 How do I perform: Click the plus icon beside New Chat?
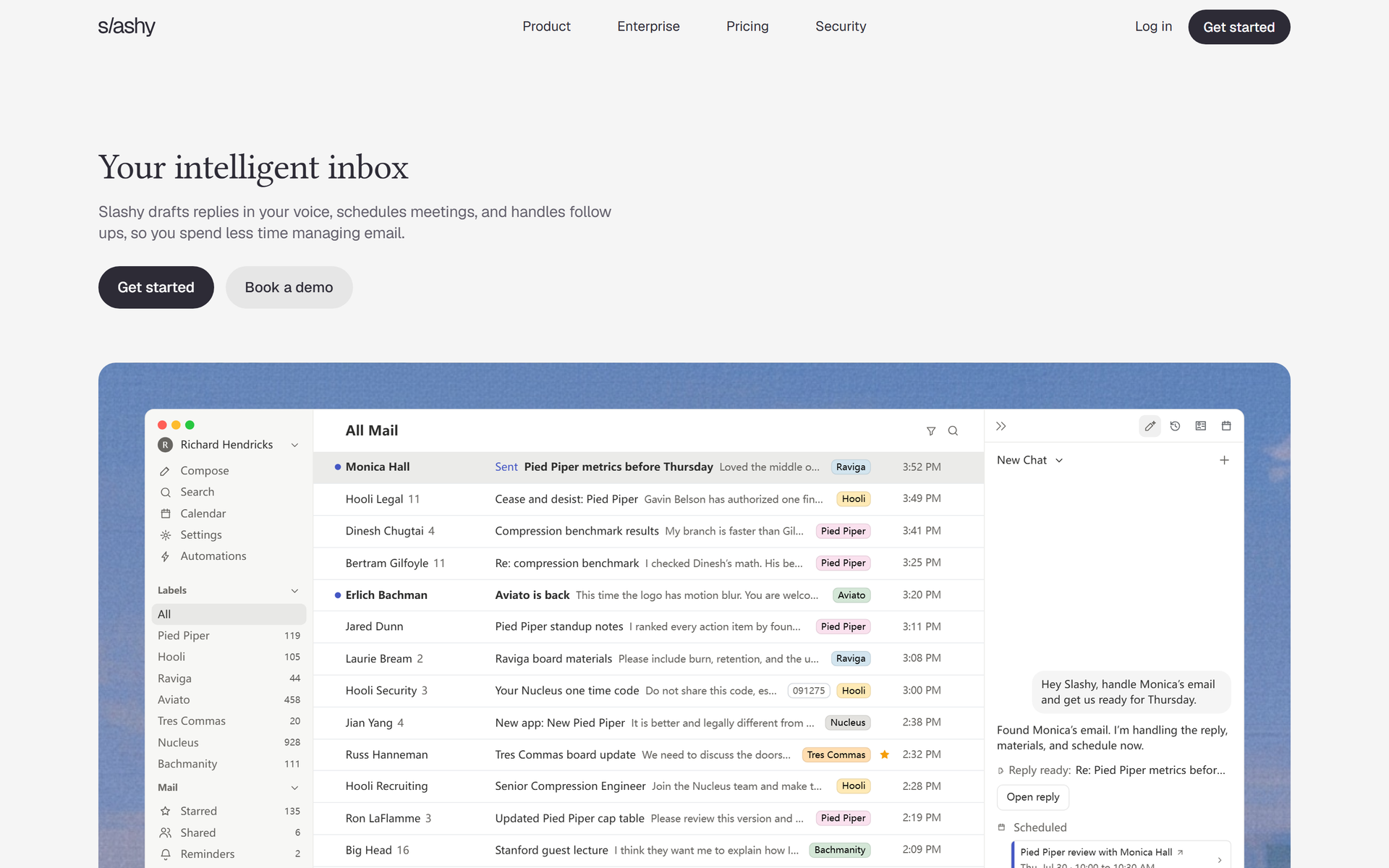pyautogui.click(x=1224, y=460)
